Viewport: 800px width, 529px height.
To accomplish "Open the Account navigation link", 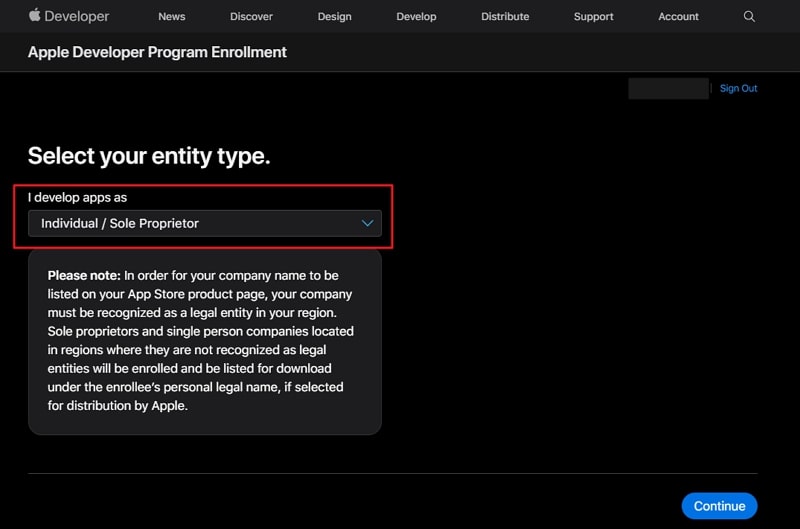I will [678, 16].
